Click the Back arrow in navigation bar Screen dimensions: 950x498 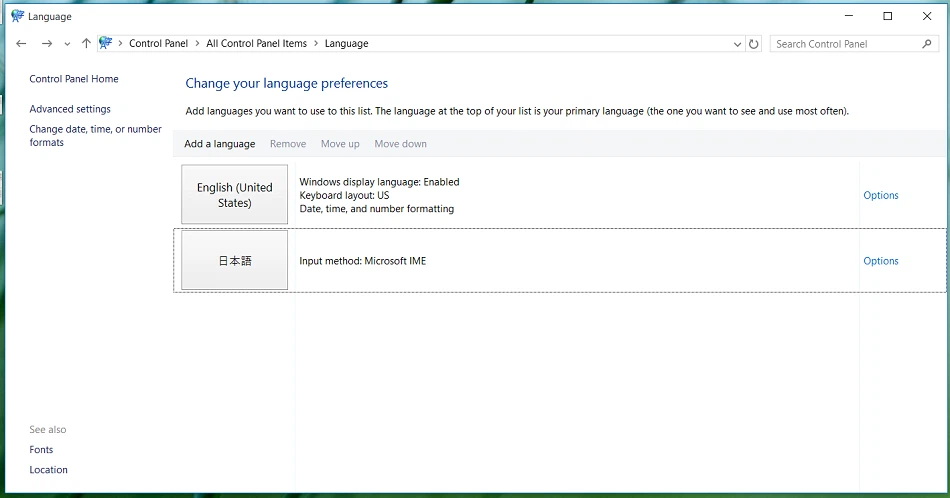tap(22, 44)
